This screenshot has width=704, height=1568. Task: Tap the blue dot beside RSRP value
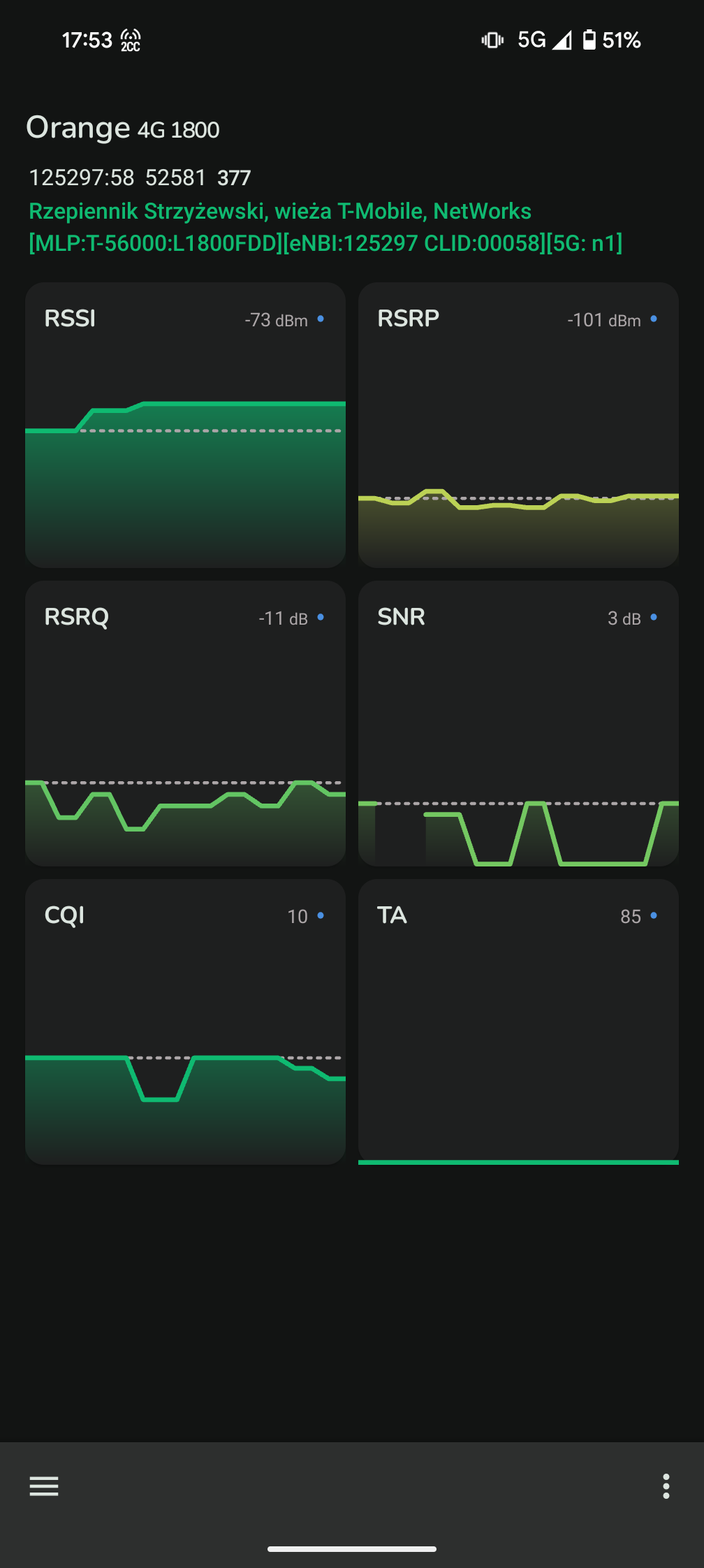click(x=654, y=319)
